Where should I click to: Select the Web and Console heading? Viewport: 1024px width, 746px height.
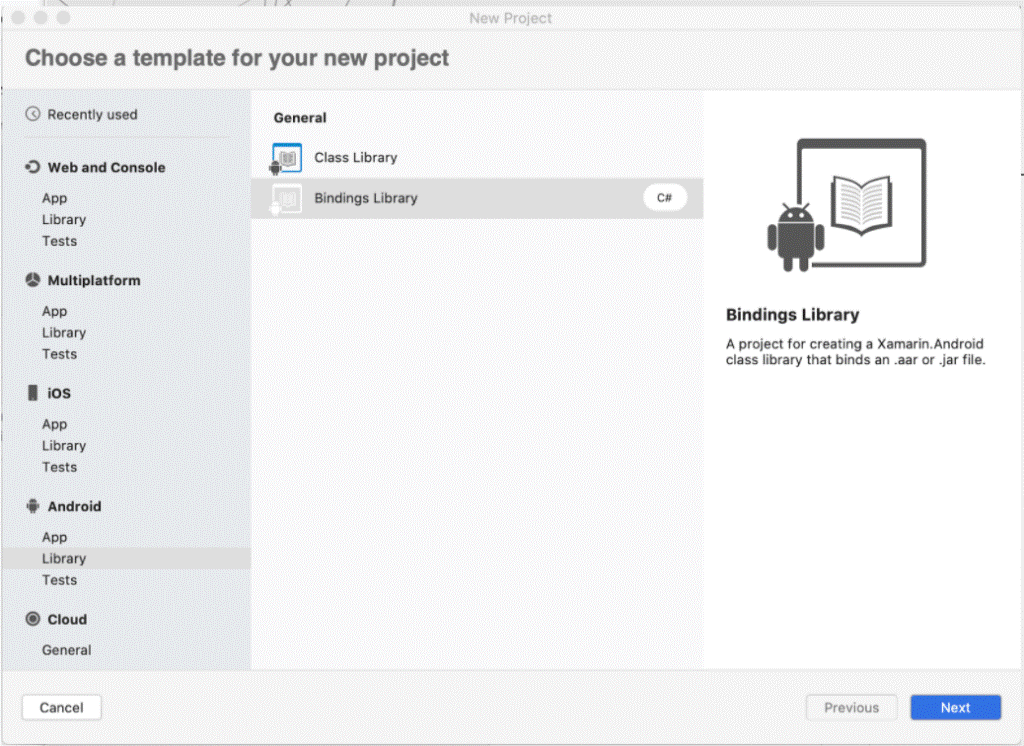coord(106,167)
